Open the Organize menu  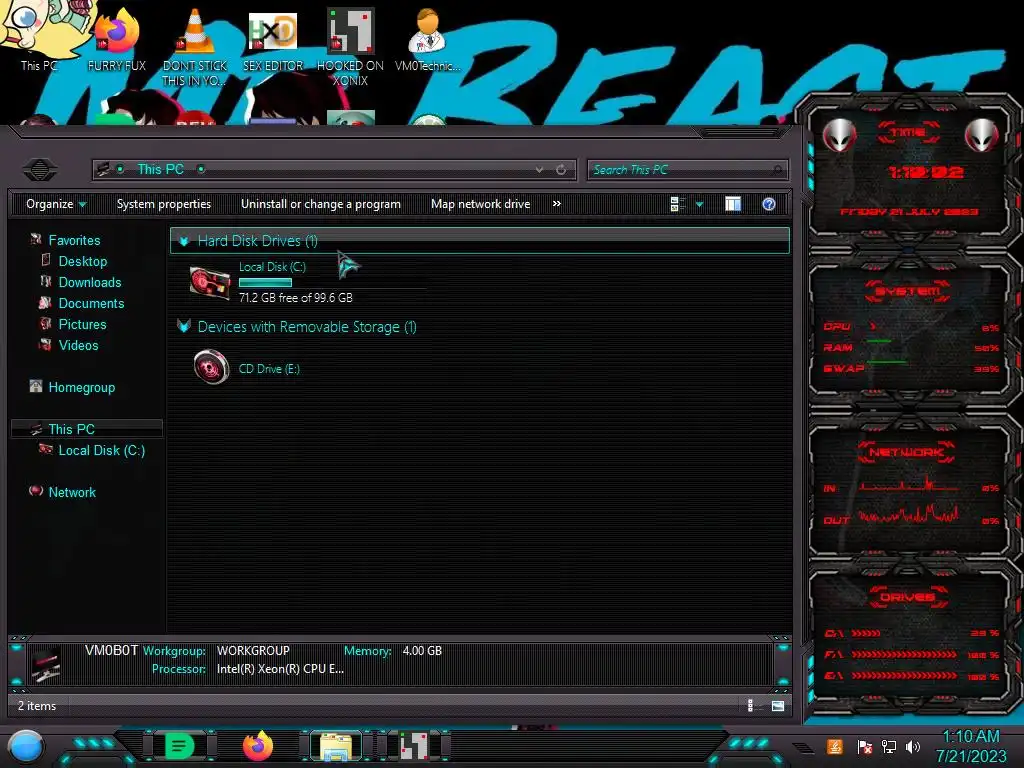56,204
